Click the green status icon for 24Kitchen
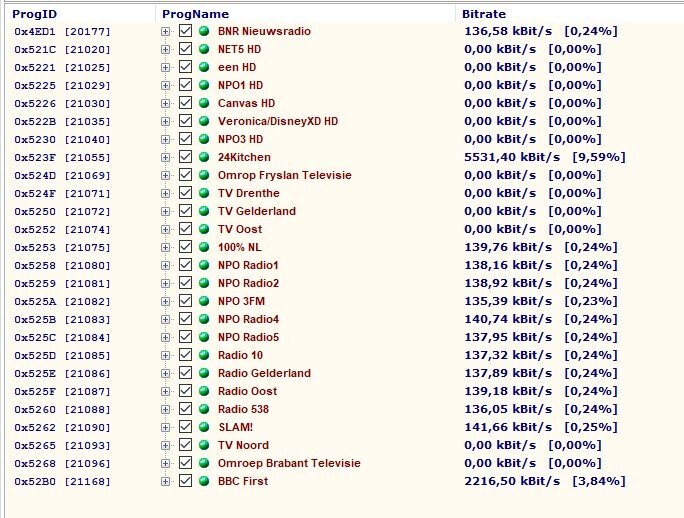 pyautogui.click(x=204, y=157)
